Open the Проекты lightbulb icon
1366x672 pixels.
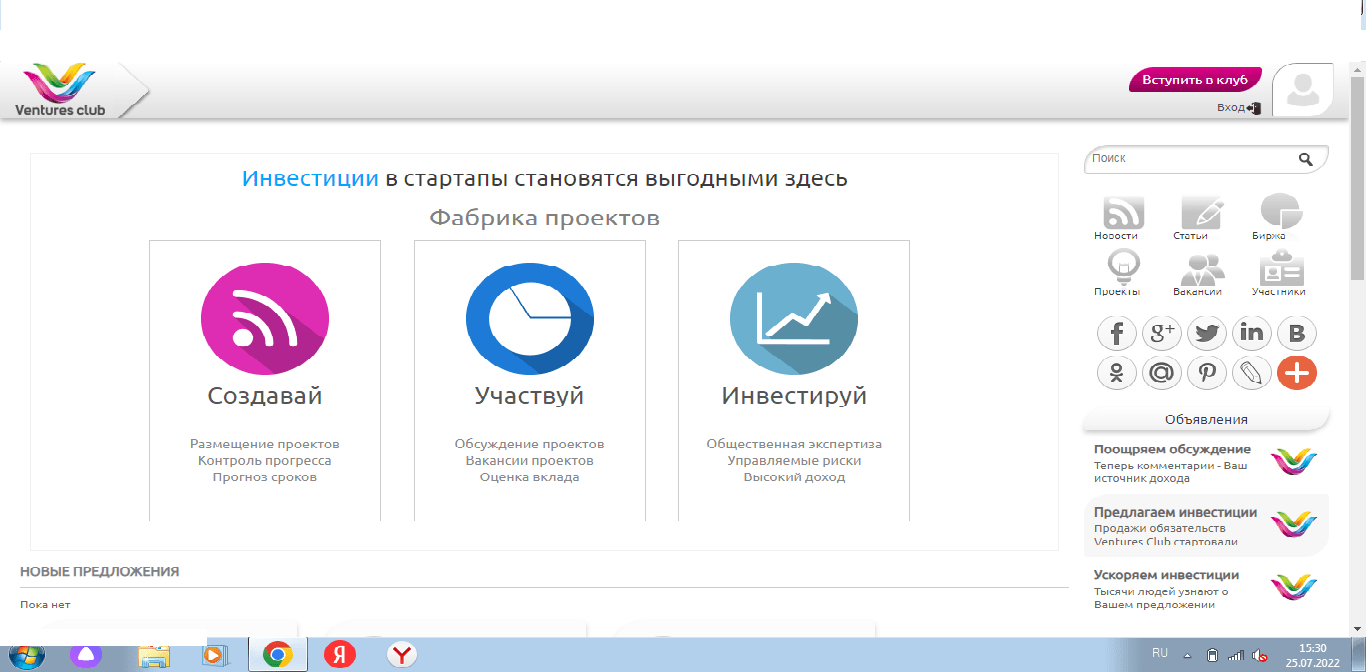(x=1123, y=268)
